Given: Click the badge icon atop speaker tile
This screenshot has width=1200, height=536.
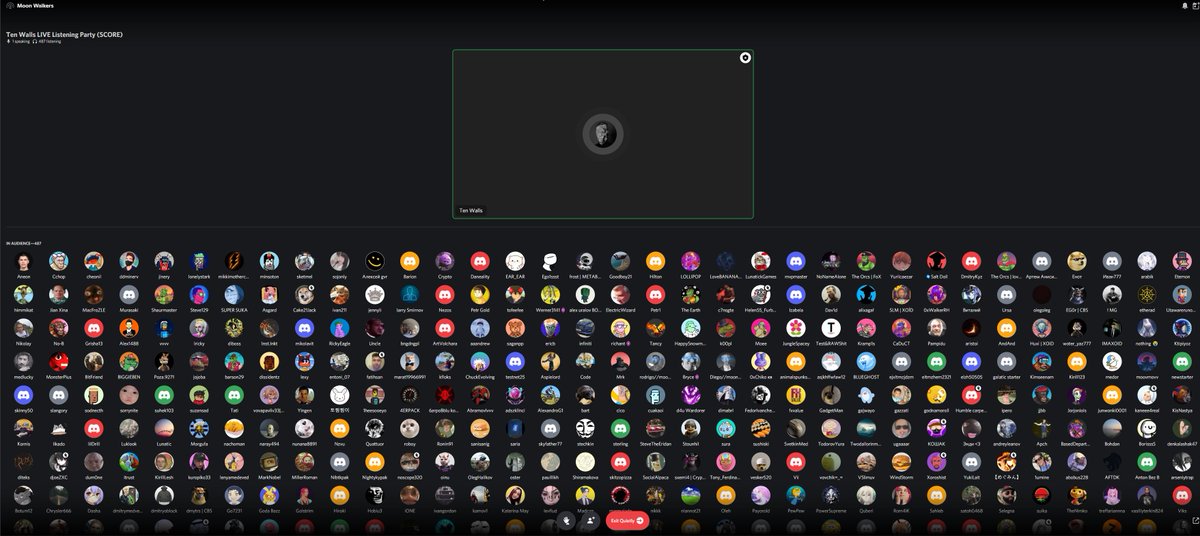Looking at the screenshot, I should (x=744, y=58).
